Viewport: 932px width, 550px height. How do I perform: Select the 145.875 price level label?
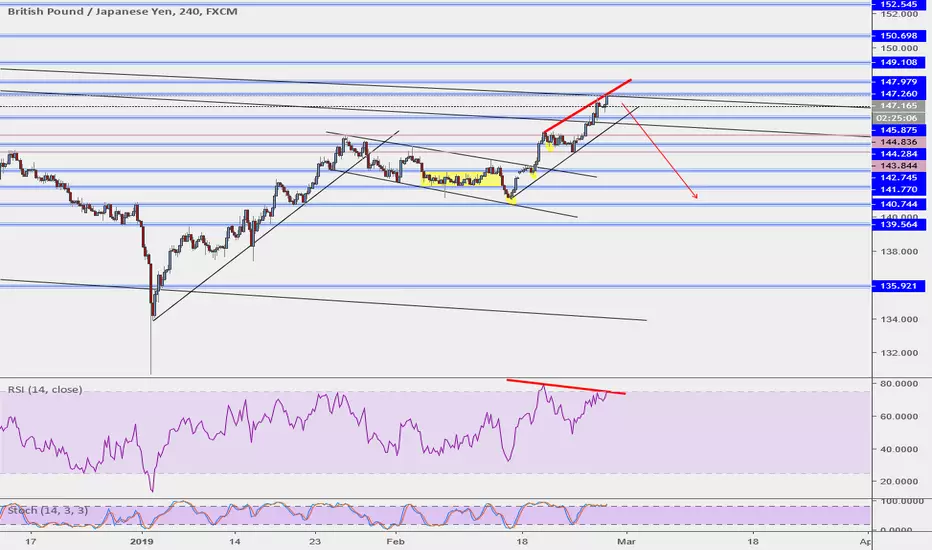click(x=898, y=130)
